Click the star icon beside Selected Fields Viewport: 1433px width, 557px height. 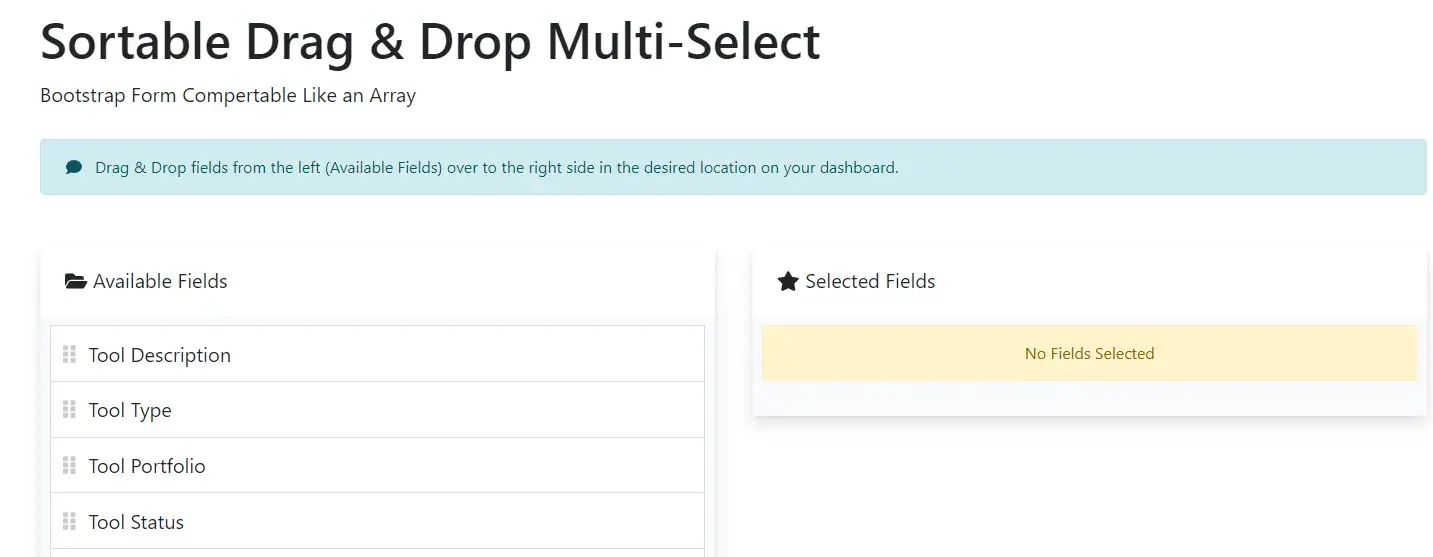click(788, 282)
